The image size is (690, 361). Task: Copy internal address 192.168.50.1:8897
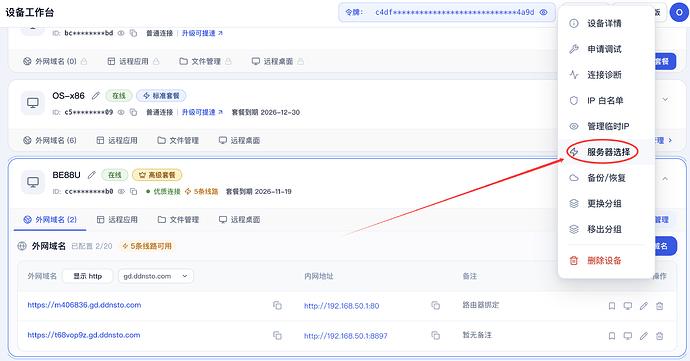click(x=435, y=335)
